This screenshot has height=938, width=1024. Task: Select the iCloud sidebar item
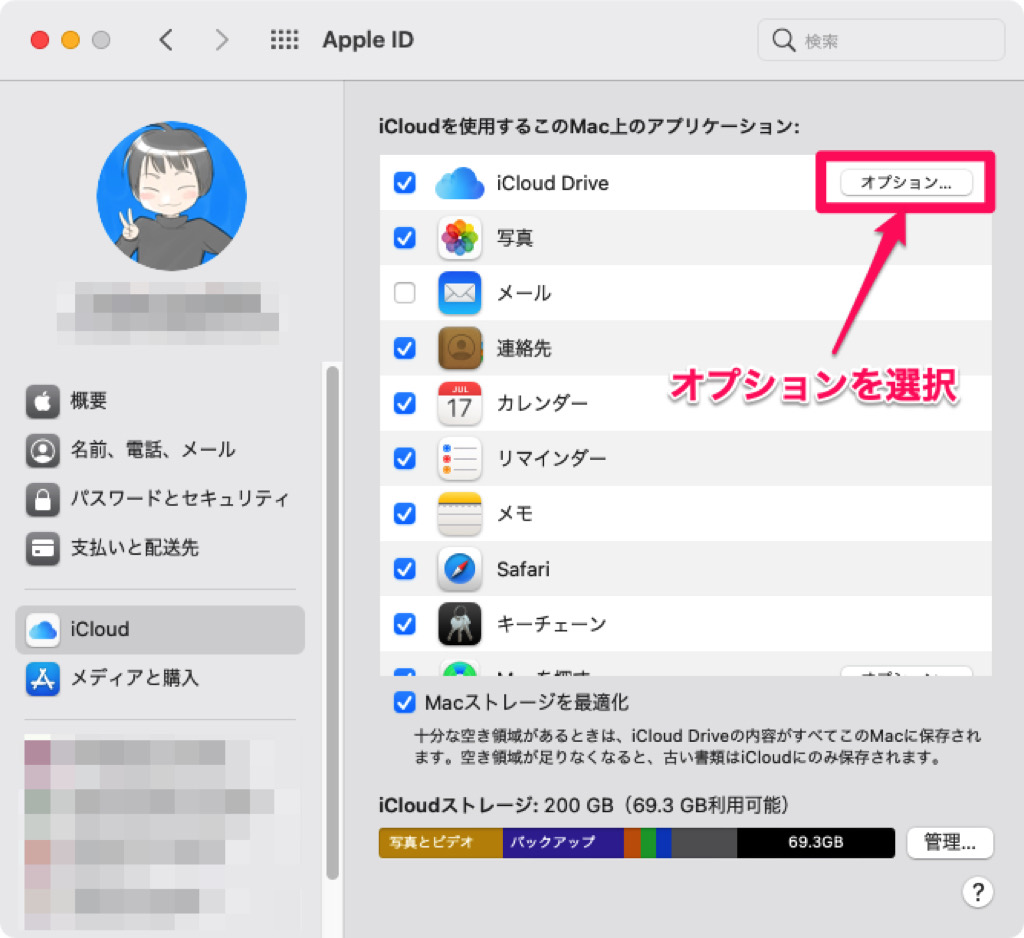[x=160, y=630]
